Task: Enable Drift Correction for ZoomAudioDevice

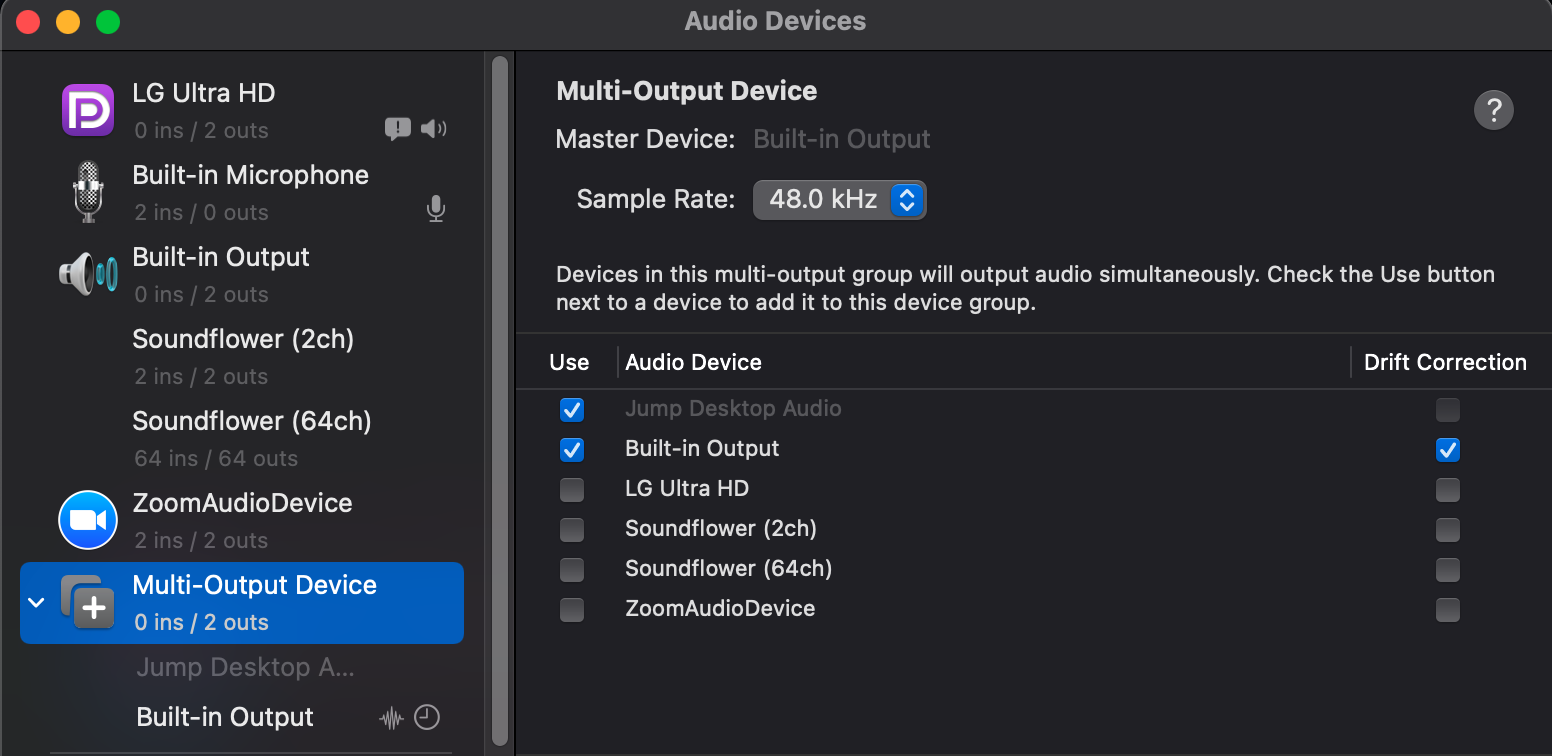Action: click(x=1448, y=610)
